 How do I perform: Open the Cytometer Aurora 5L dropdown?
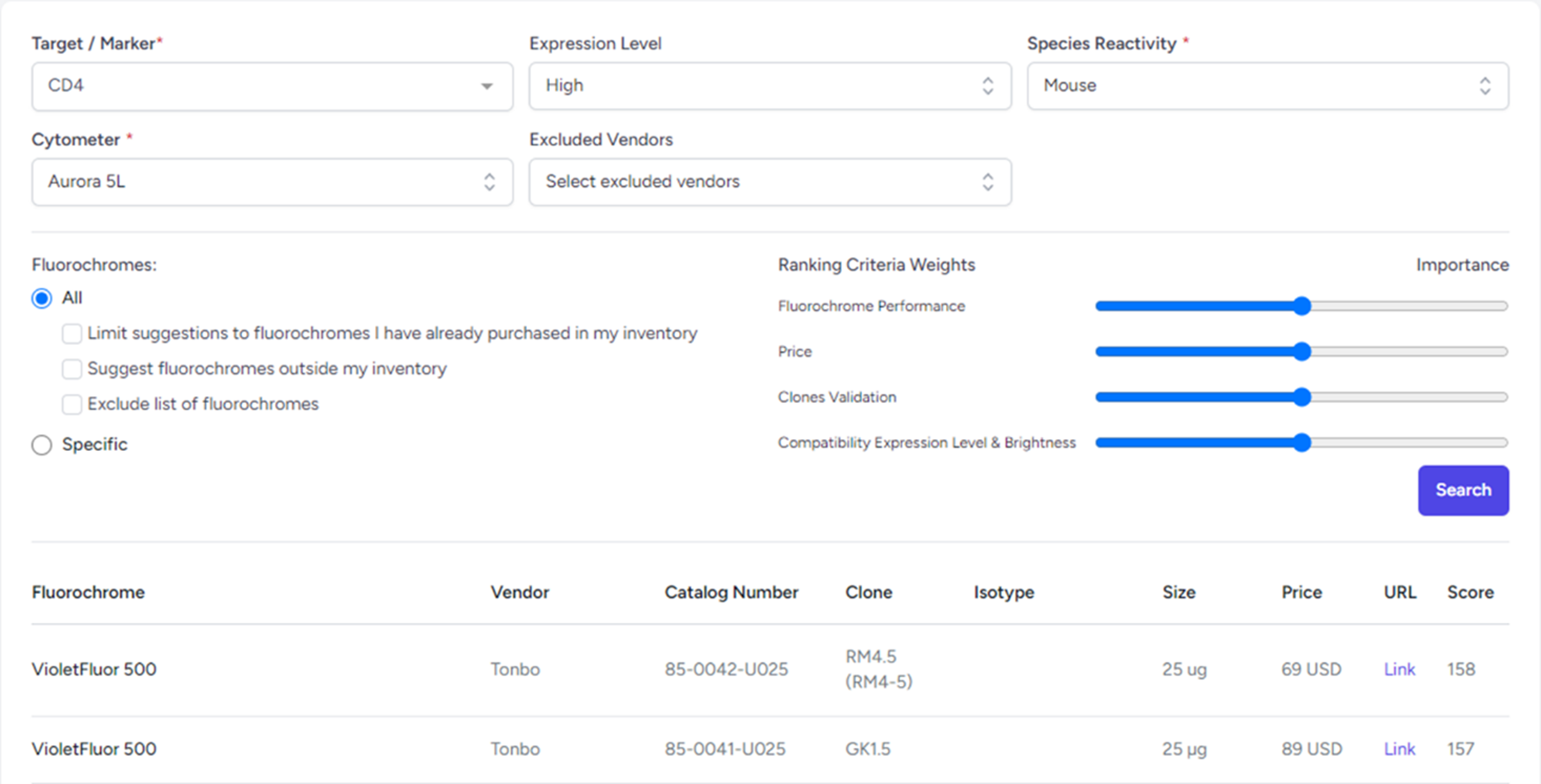(271, 182)
